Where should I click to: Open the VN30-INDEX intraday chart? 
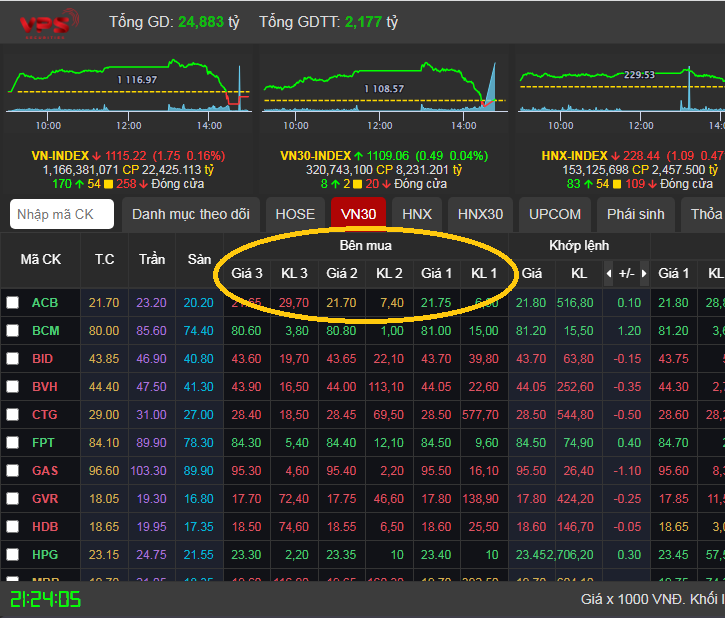[x=385, y=86]
